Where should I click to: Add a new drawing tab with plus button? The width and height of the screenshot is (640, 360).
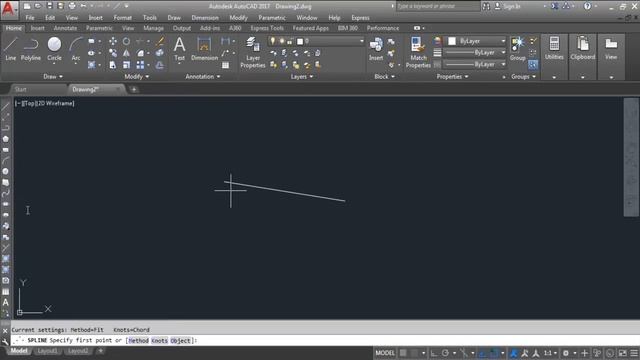133,89
